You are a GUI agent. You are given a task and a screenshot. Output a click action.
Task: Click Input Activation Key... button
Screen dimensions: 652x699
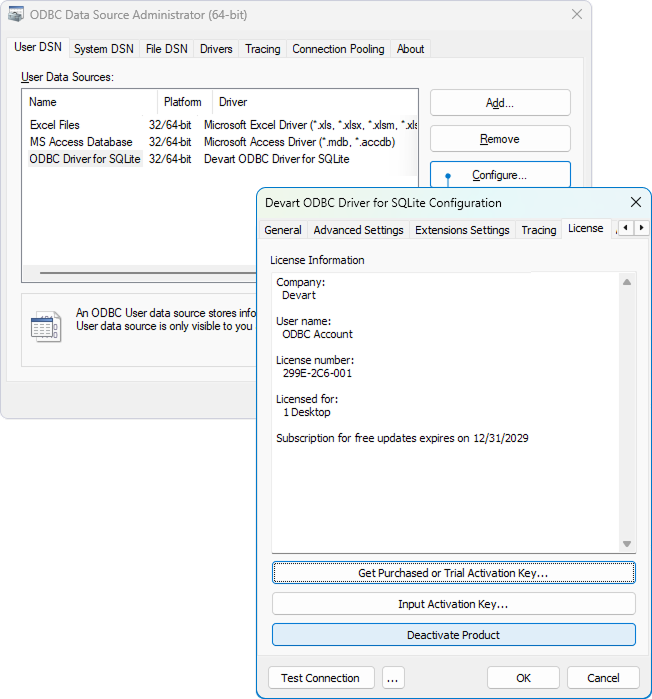click(454, 604)
